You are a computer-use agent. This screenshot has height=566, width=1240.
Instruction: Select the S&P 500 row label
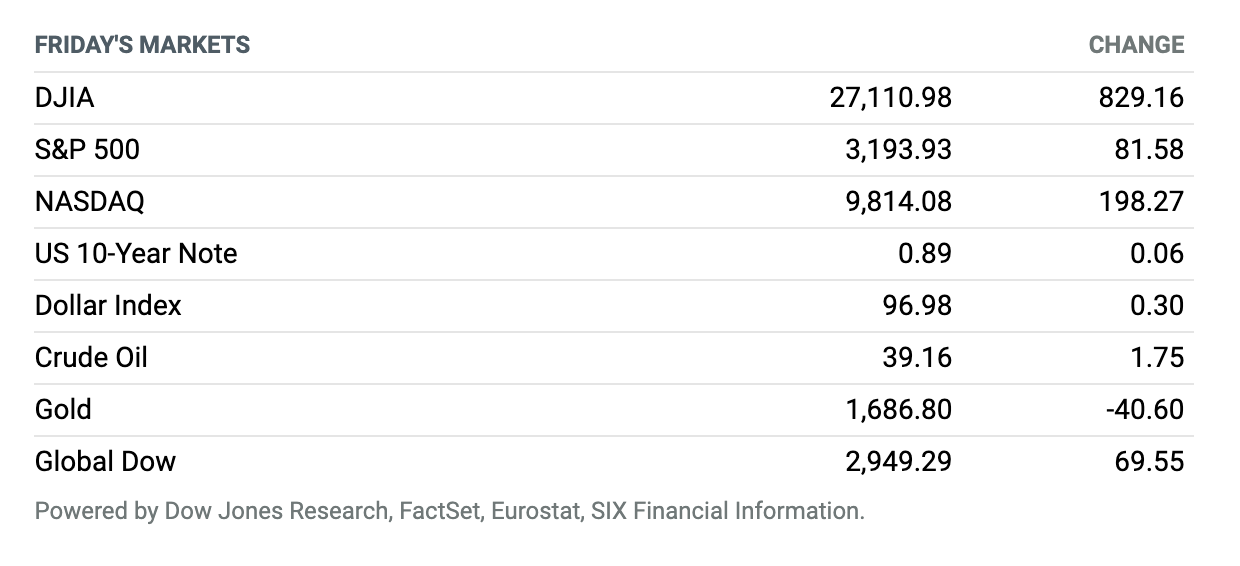87,150
